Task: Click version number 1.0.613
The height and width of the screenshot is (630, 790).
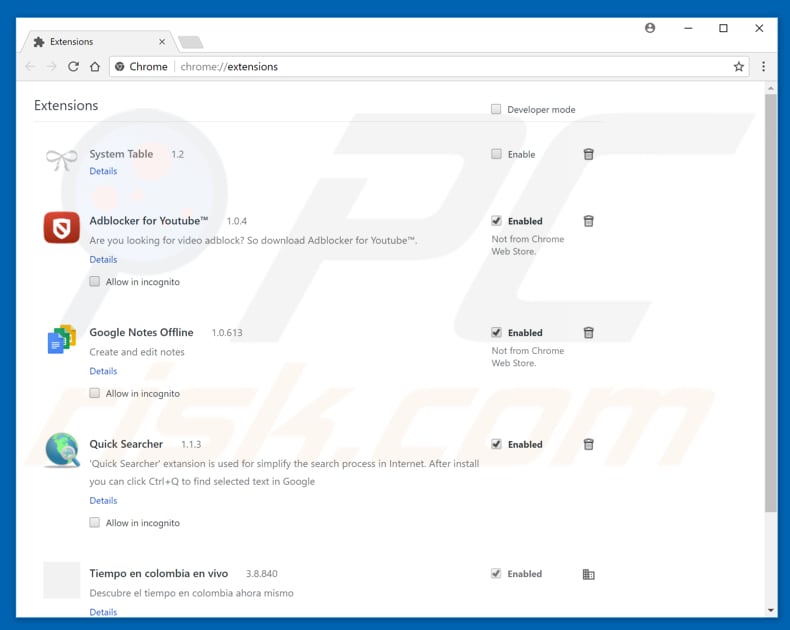Action: click(227, 333)
